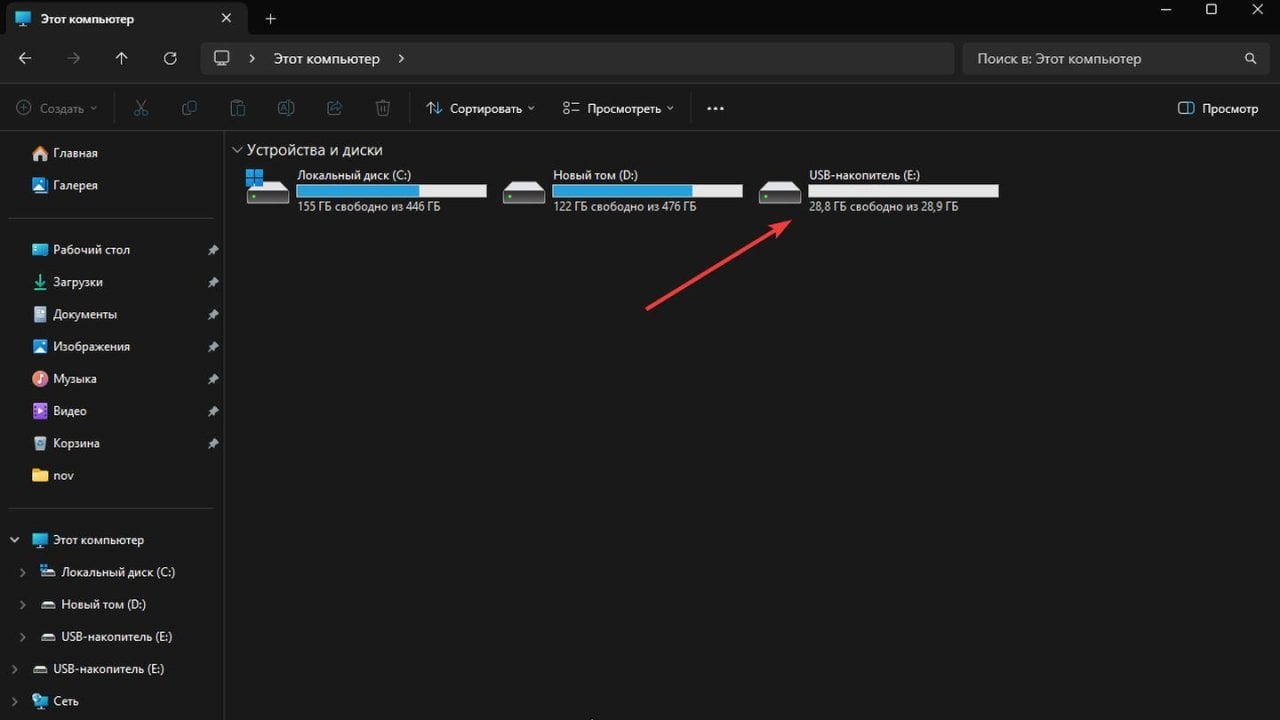Image resolution: width=1280 pixels, height=720 pixels.
Task: Click the Delete trash icon
Action: pos(383,108)
